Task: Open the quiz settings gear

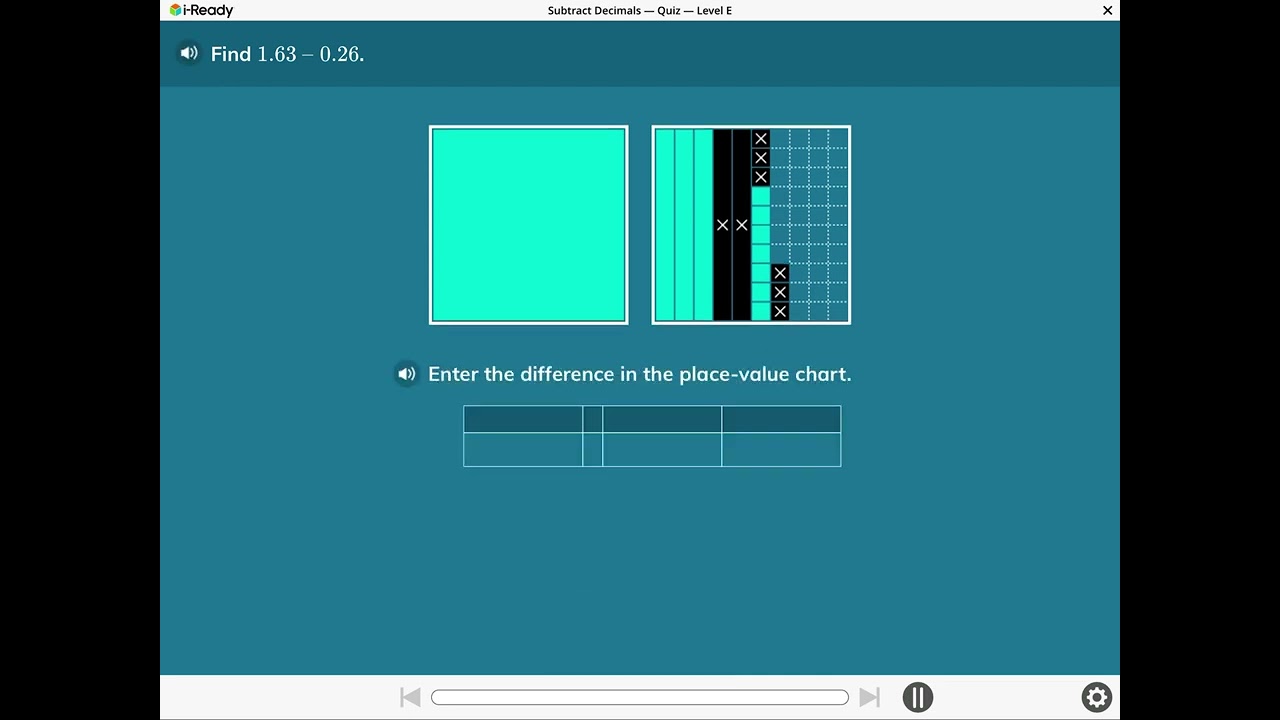Action: pyautogui.click(x=1096, y=697)
